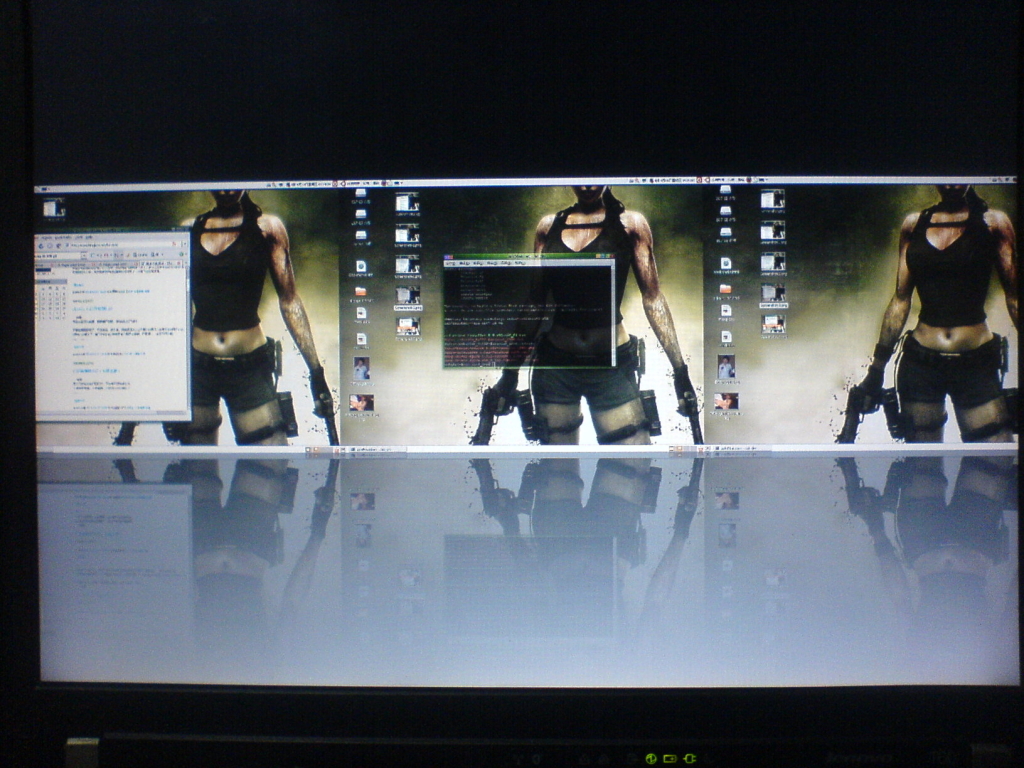Select the second drive icon on right desktop
The image size is (1024, 768).
point(725,210)
